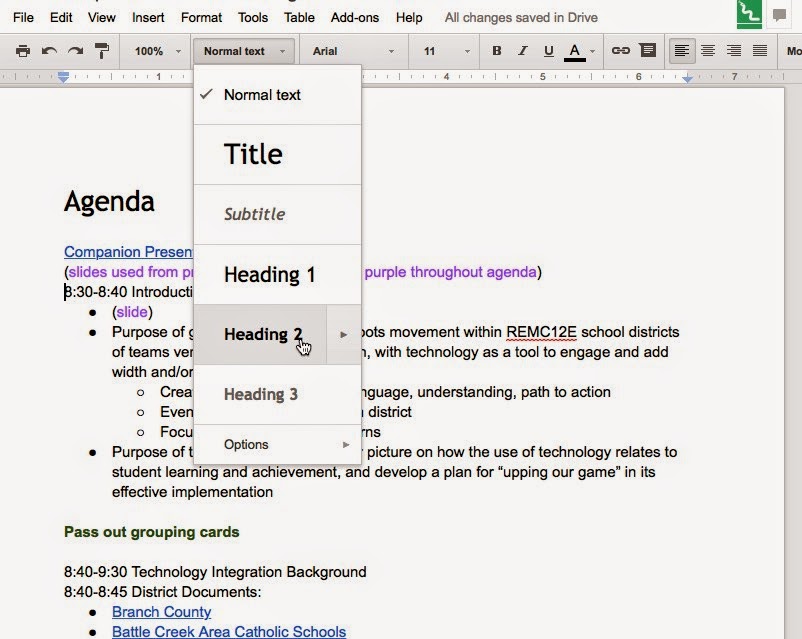The image size is (802, 639).
Task: Open the Insert menu
Action: pyautogui.click(x=148, y=17)
